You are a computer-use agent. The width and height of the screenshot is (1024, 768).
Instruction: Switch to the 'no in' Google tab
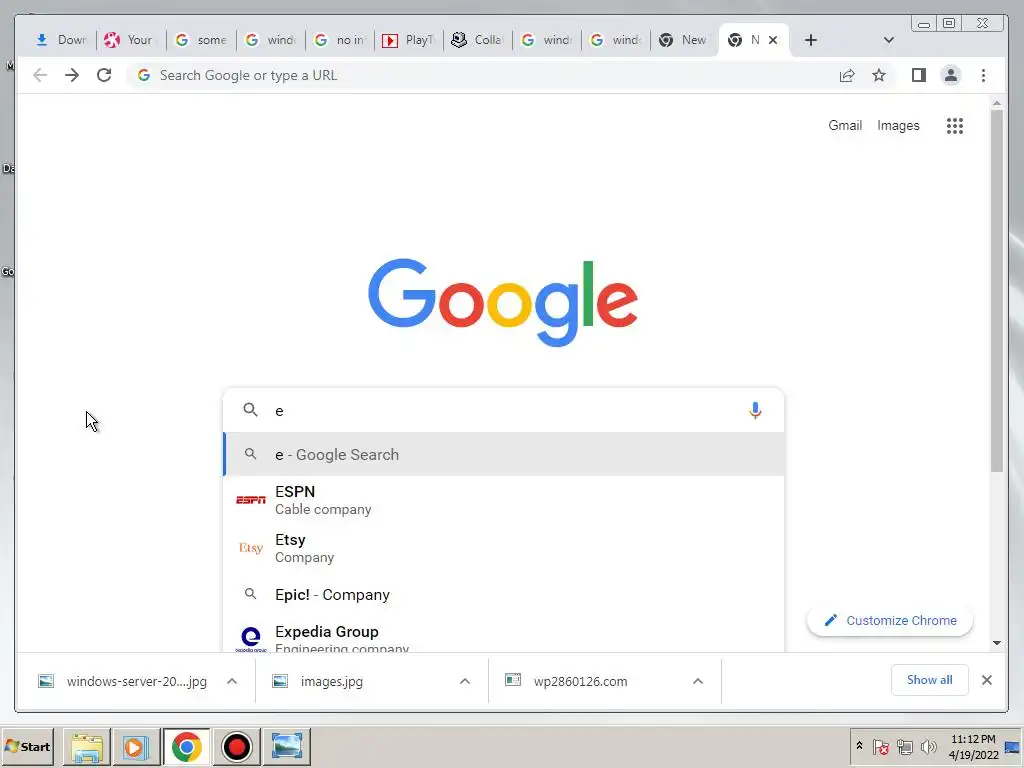click(x=339, y=40)
